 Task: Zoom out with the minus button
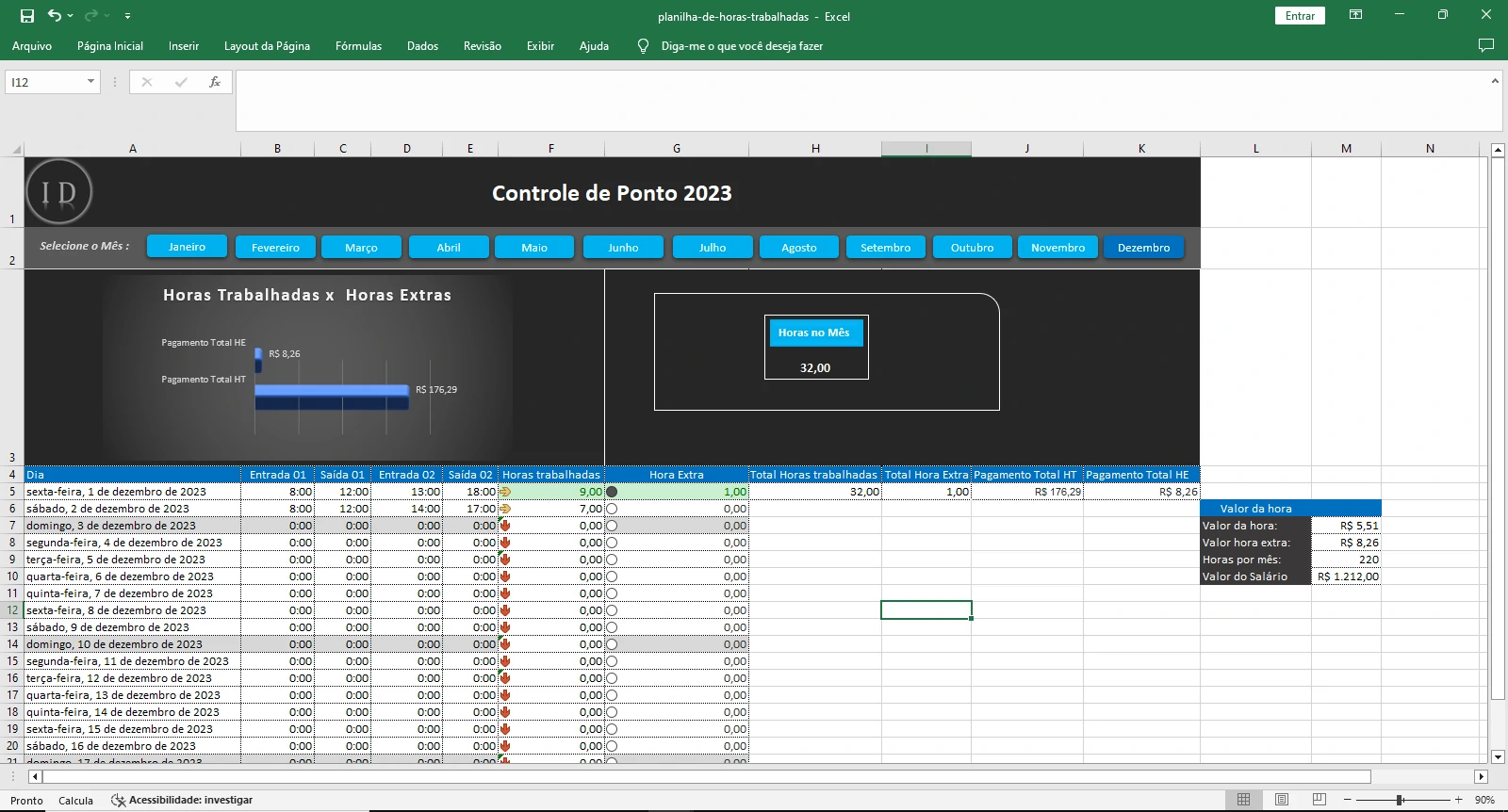pos(1349,800)
